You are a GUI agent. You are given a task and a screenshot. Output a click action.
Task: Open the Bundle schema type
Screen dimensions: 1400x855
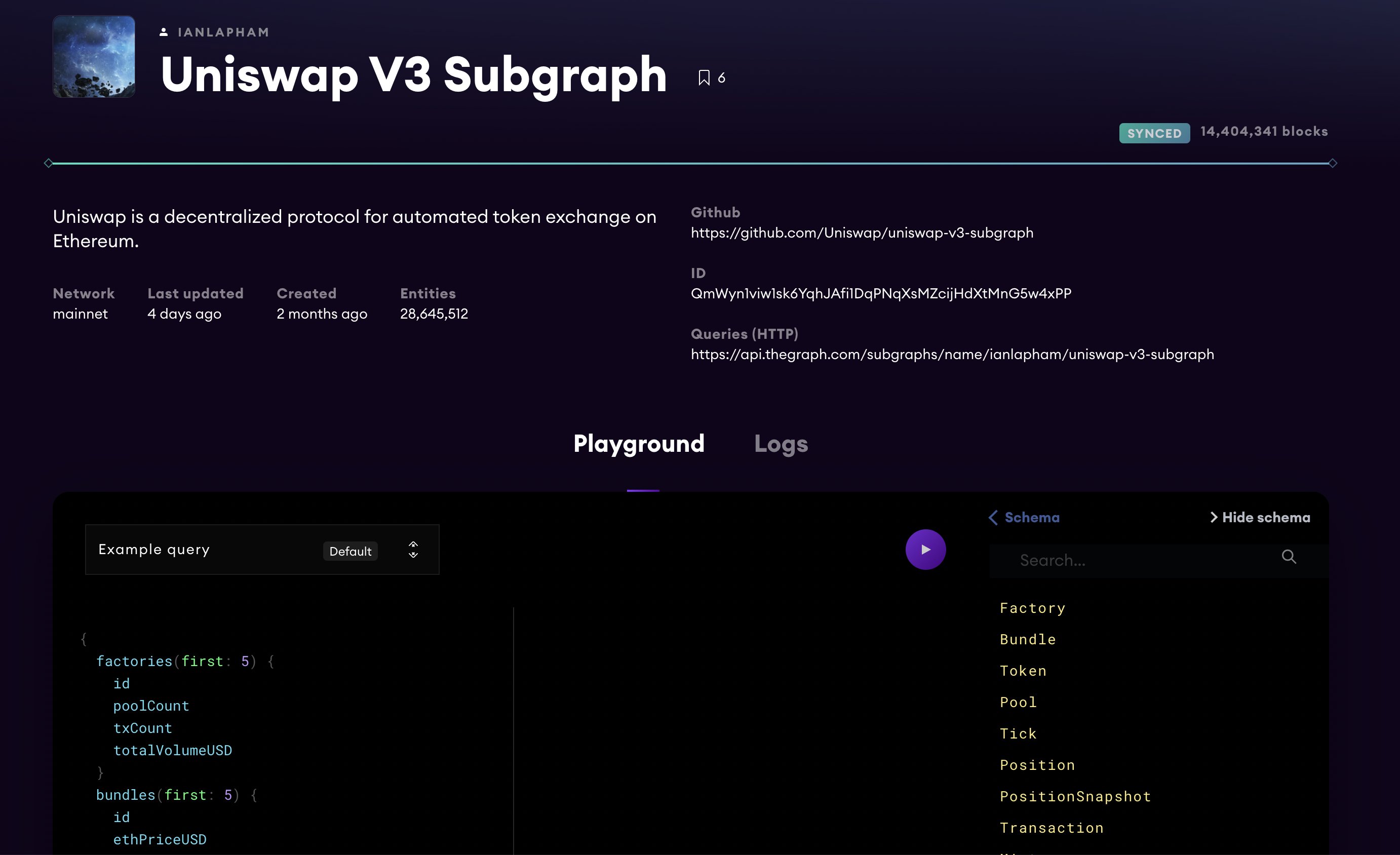click(x=1028, y=640)
